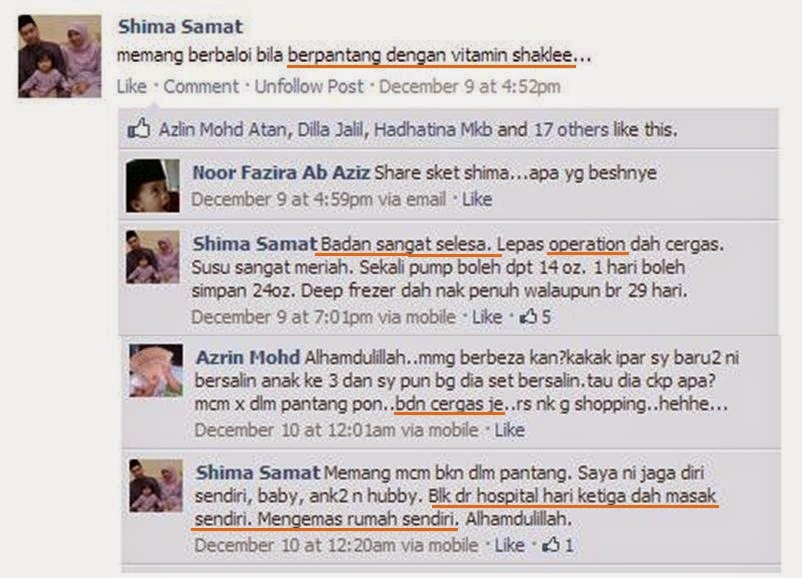
Task: Open Azrin Mohd's comment avatar
Action: coord(156,370)
